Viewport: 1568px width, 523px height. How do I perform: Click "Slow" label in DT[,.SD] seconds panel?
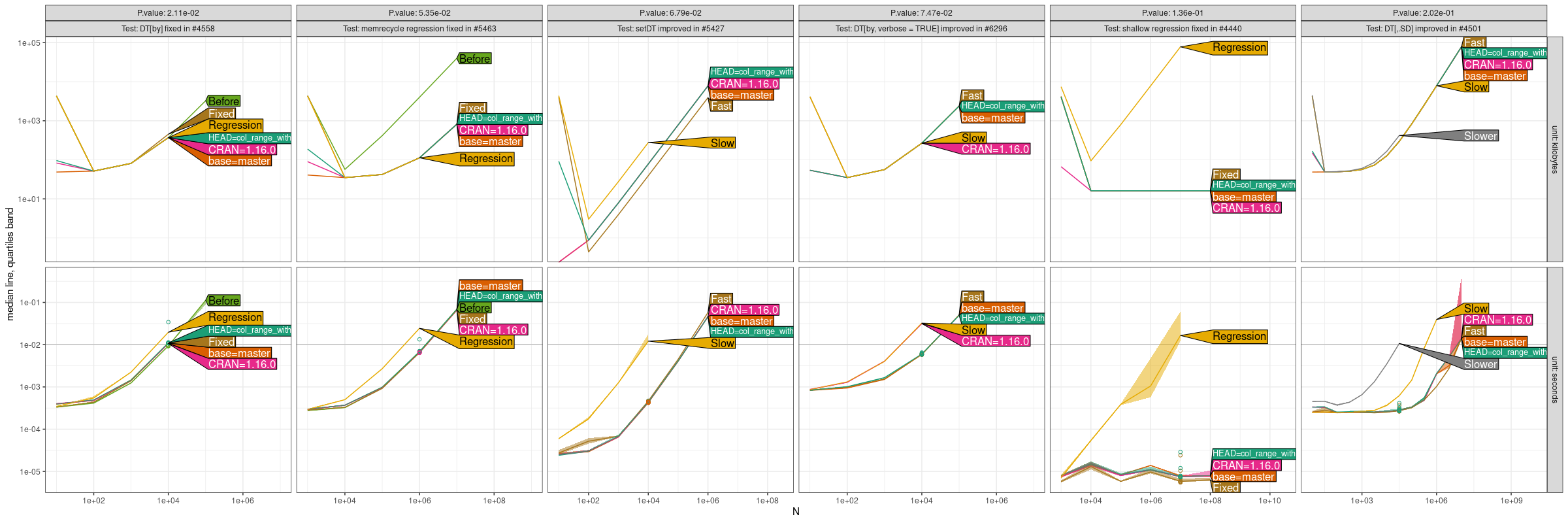point(1476,309)
